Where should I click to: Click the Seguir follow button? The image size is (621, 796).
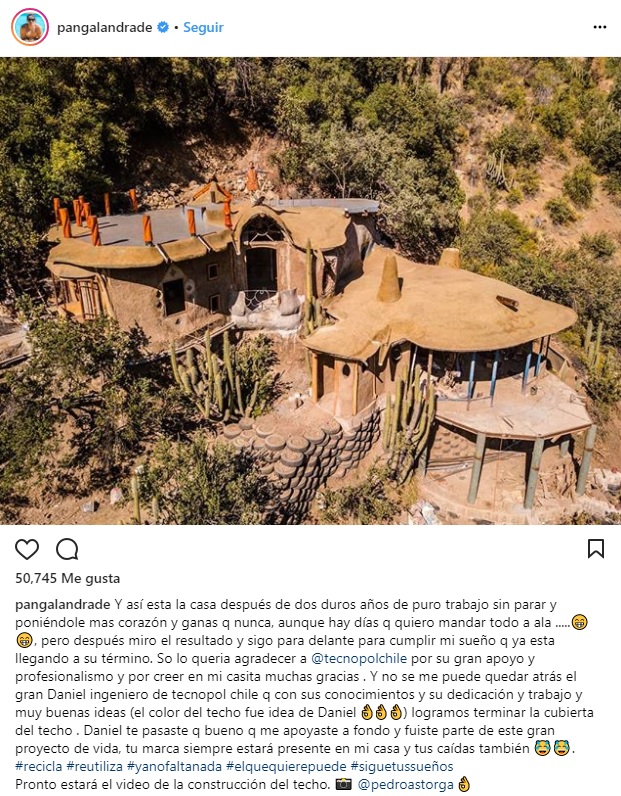pos(203,27)
